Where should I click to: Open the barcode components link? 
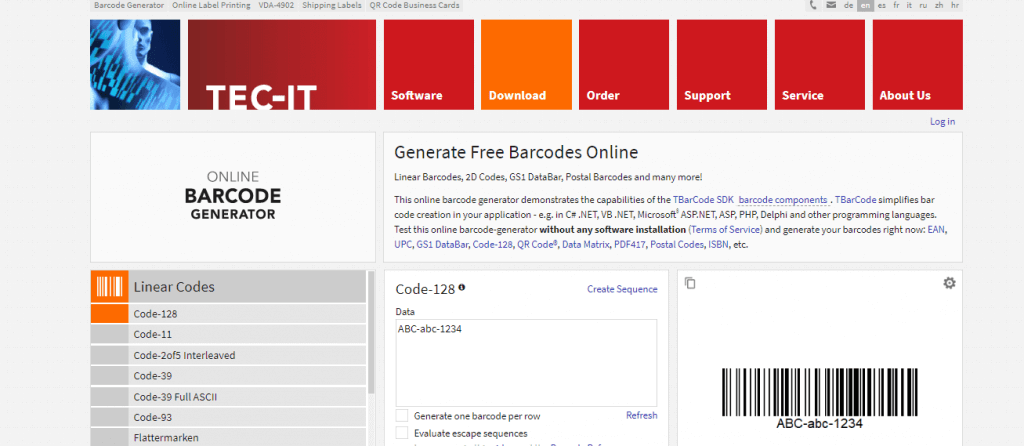tap(783, 199)
